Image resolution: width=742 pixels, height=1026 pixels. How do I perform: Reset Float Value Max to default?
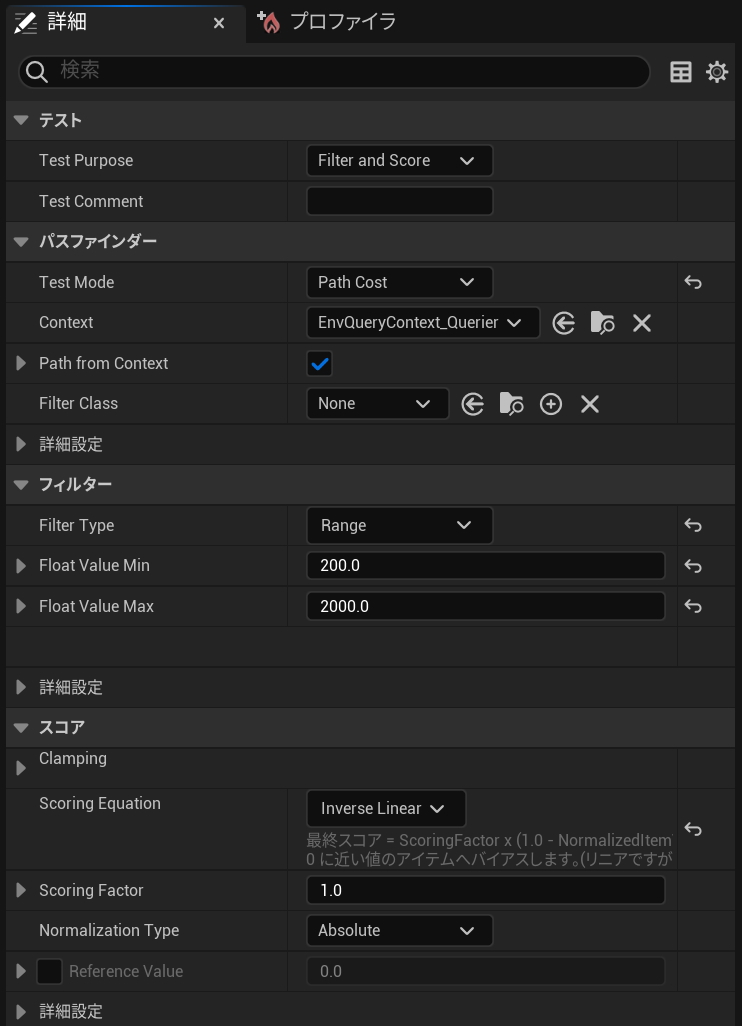(693, 607)
